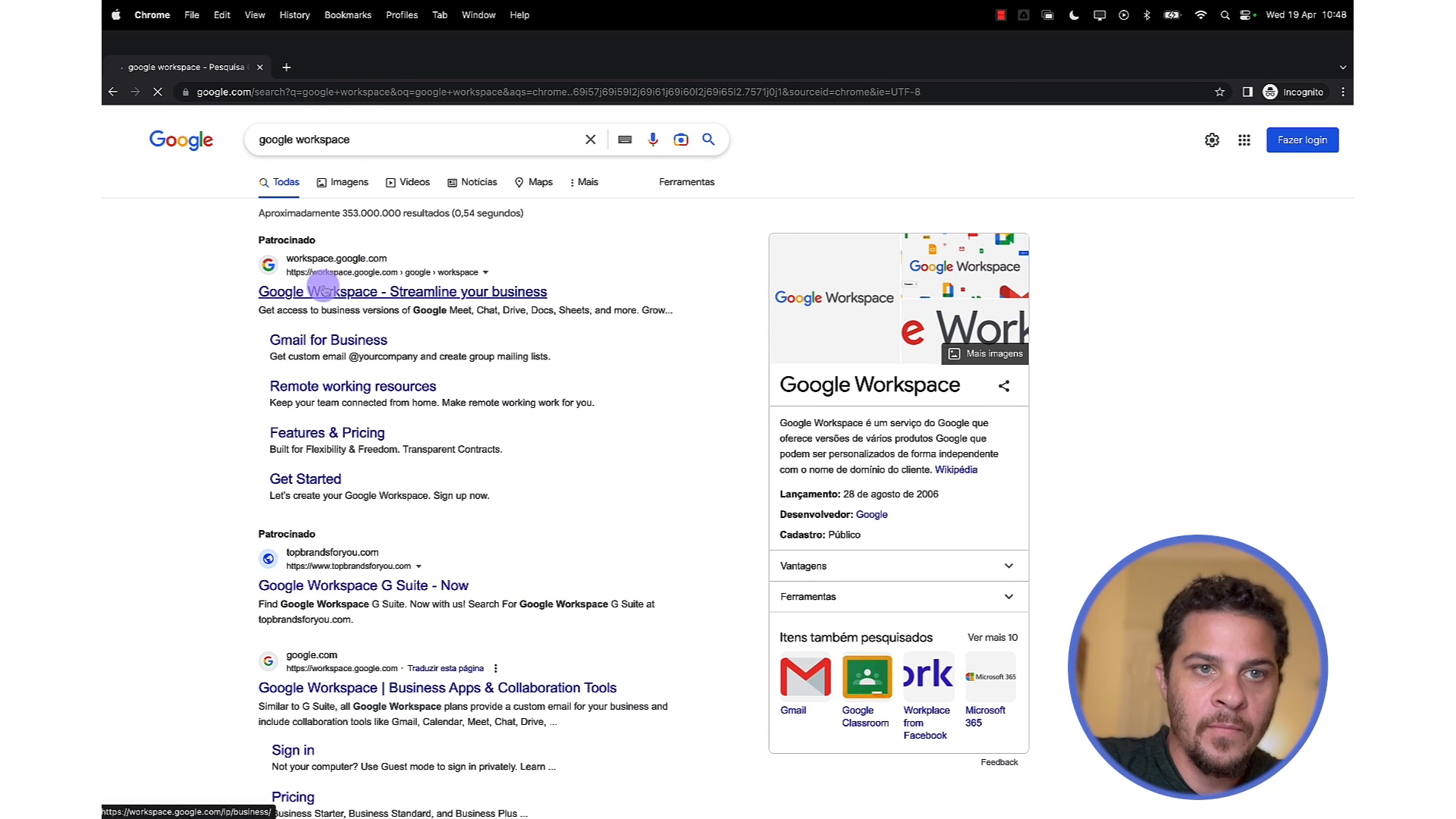The height and width of the screenshot is (819, 1456).
Task: Click the Feedback link below the panel
Action: [999, 763]
